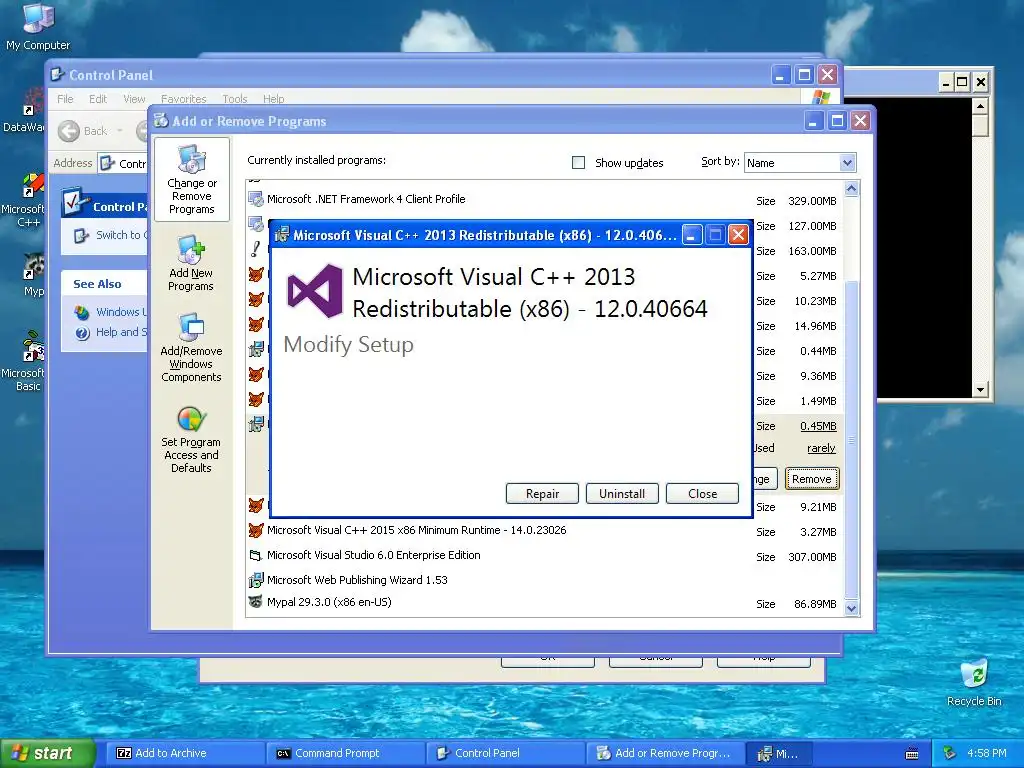The image size is (1024, 768).
Task: Select Change or Remove Programs sidebar icon
Action: pyautogui.click(x=191, y=180)
